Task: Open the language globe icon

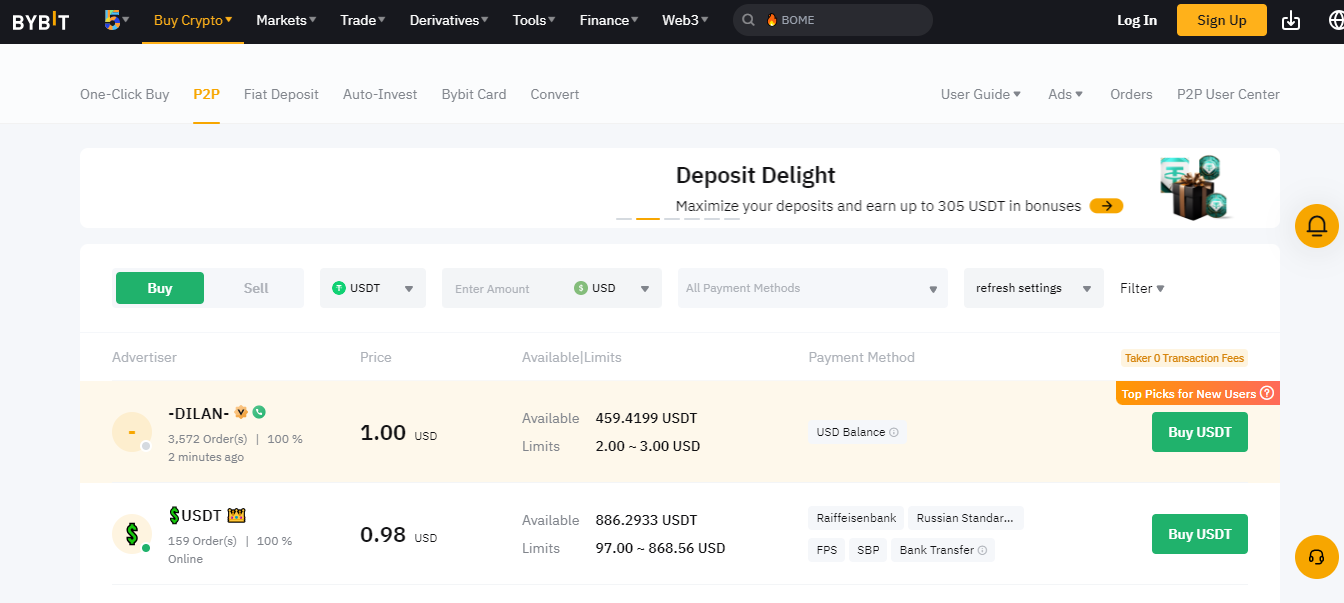Action: pyautogui.click(x=1335, y=20)
